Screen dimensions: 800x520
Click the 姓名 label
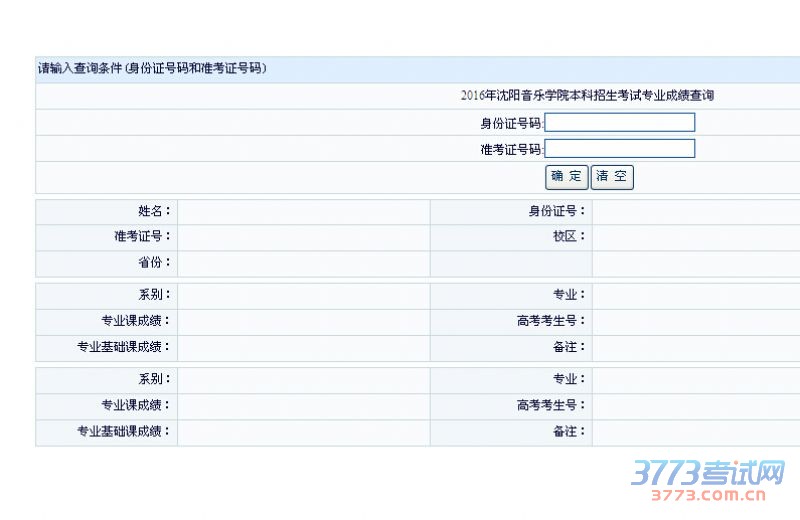(x=154, y=211)
